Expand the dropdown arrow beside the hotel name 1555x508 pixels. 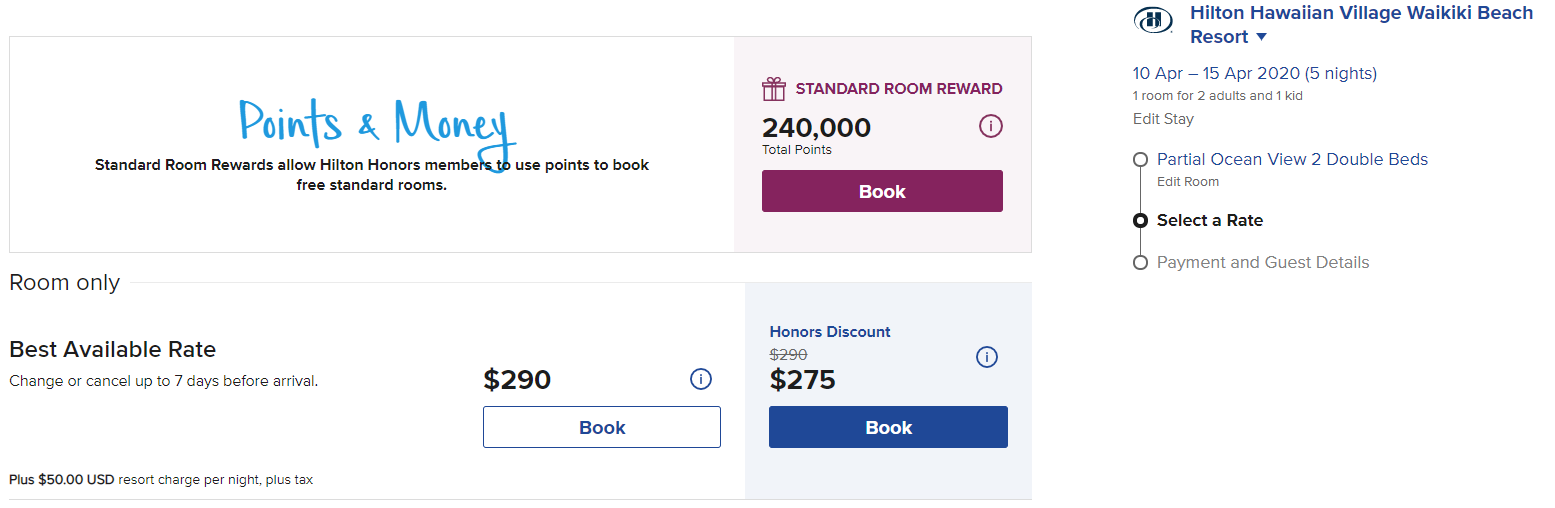click(x=1261, y=38)
